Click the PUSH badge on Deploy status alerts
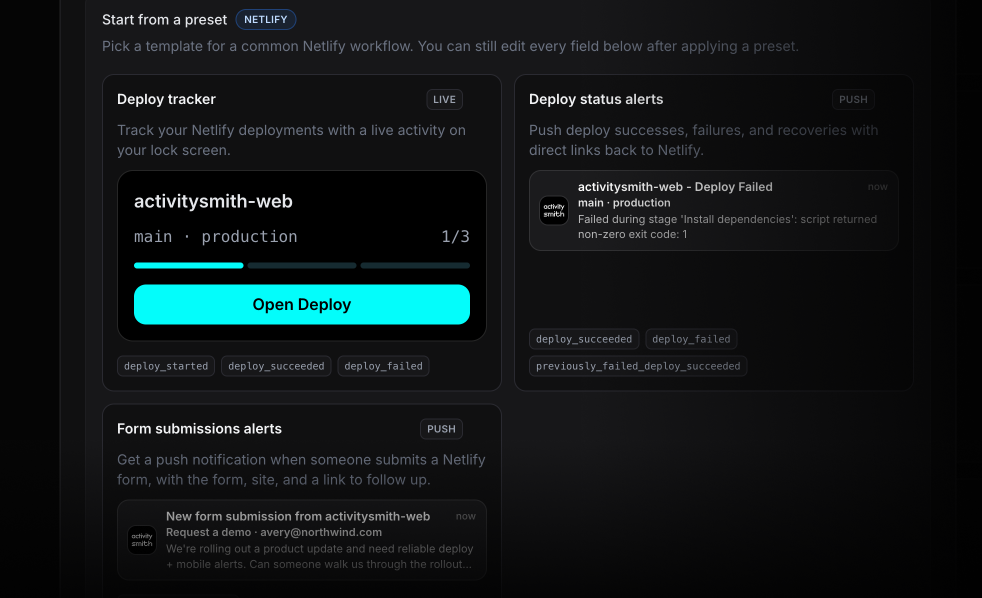This screenshot has height=598, width=982. (853, 99)
